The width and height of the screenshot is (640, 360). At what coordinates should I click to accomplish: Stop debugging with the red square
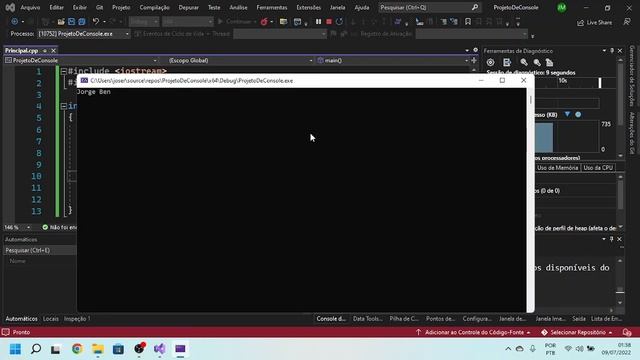tap(329, 22)
